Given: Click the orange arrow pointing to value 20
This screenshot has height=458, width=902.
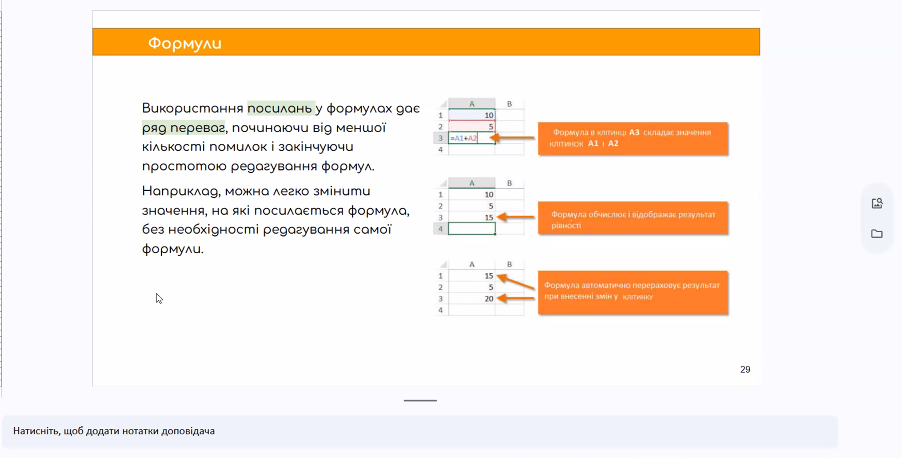Looking at the screenshot, I should click(x=517, y=298).
